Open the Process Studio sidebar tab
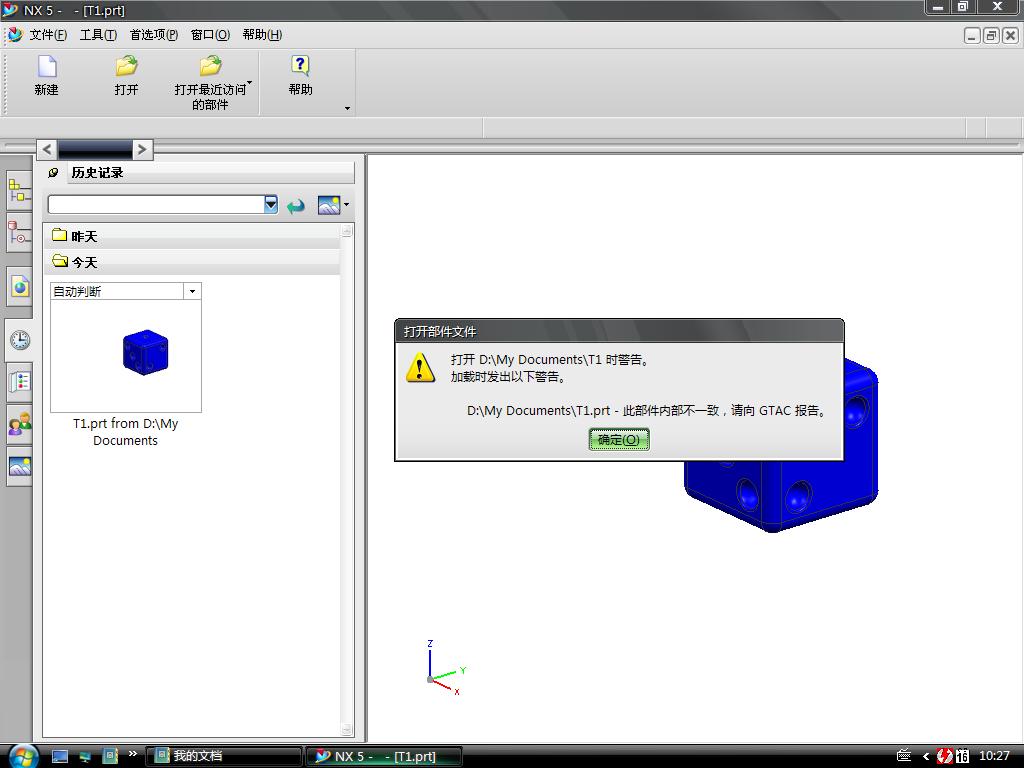Screen dimensions: 1024x768 tap(20, 382)
